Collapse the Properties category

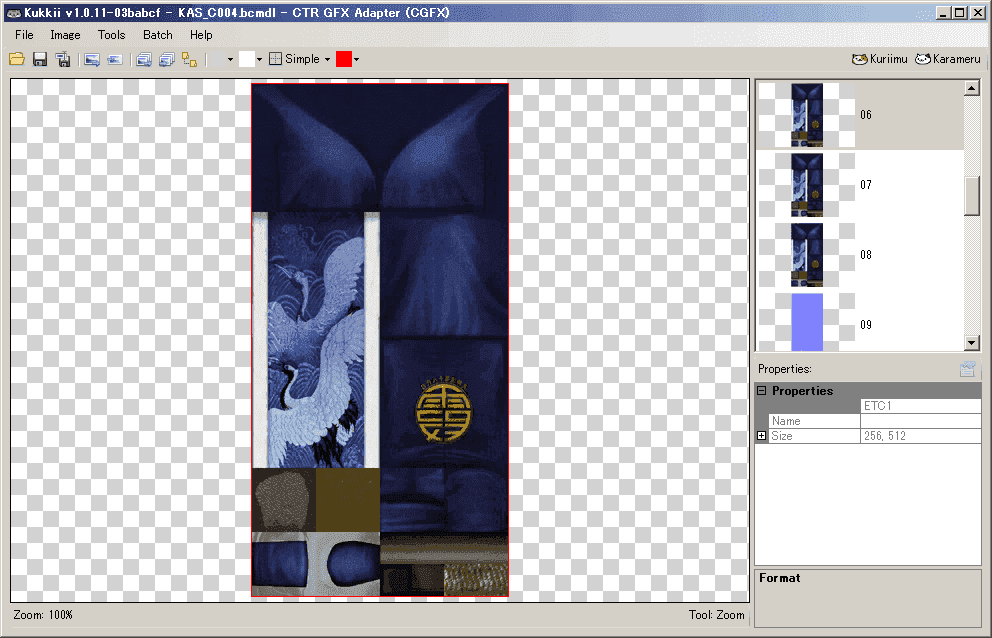pos(762,391)
